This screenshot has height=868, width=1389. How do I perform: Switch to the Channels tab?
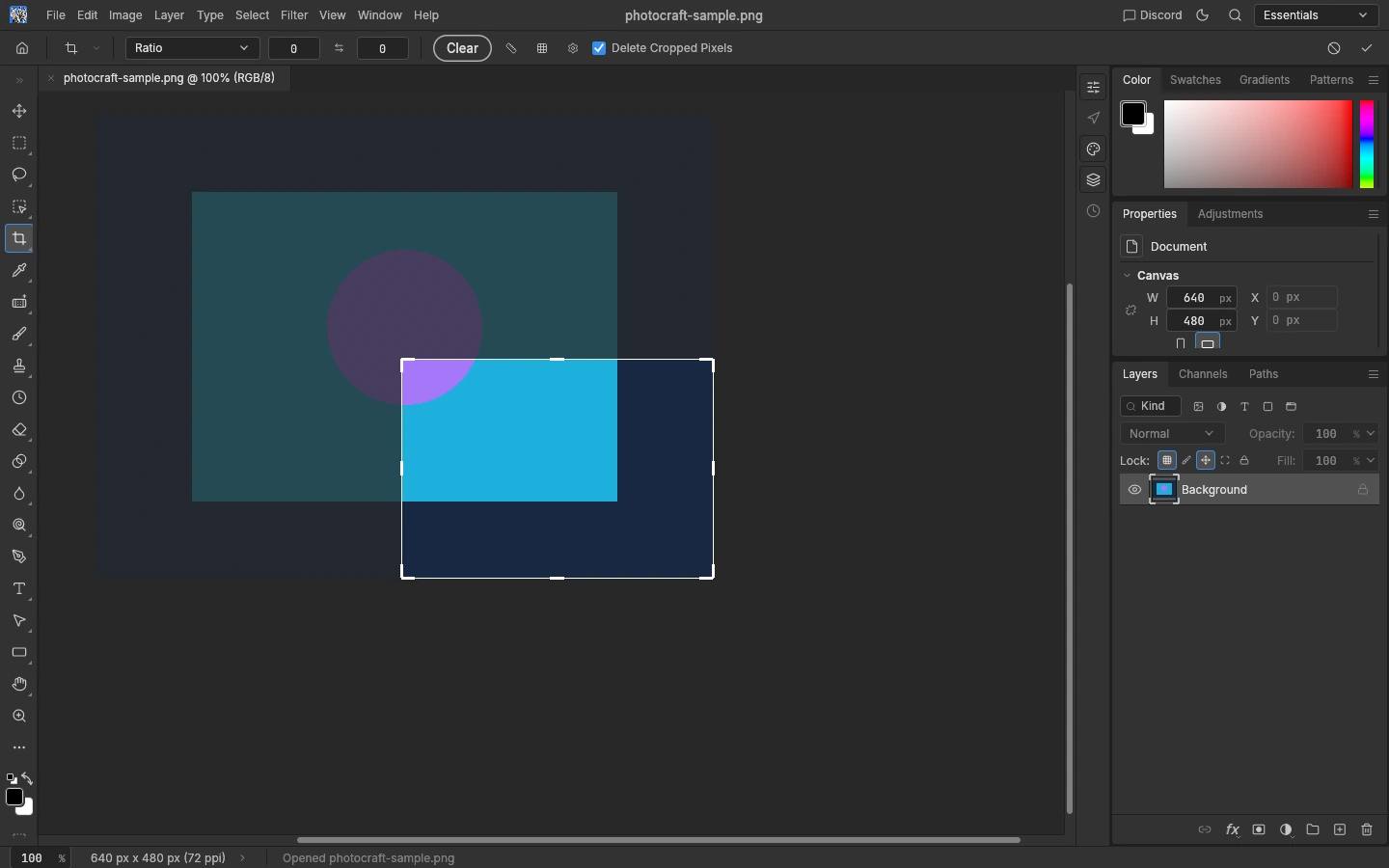[x=1203, y=374]
